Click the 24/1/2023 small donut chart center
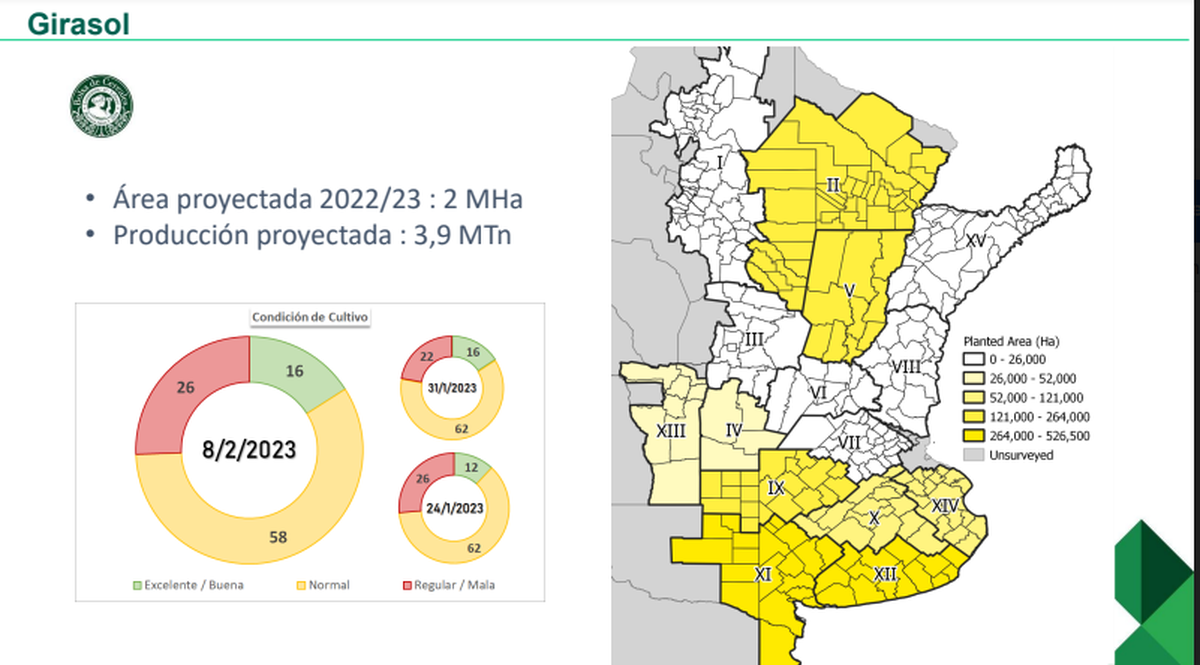This screenshot has height=665, width=1200. [452, 508]
